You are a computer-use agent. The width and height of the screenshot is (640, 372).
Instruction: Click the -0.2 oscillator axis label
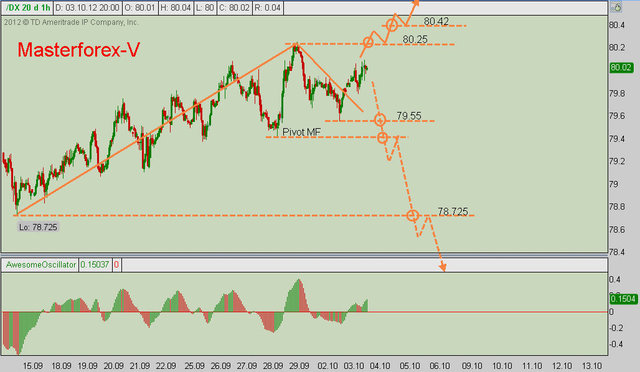(x=616, y=328)
